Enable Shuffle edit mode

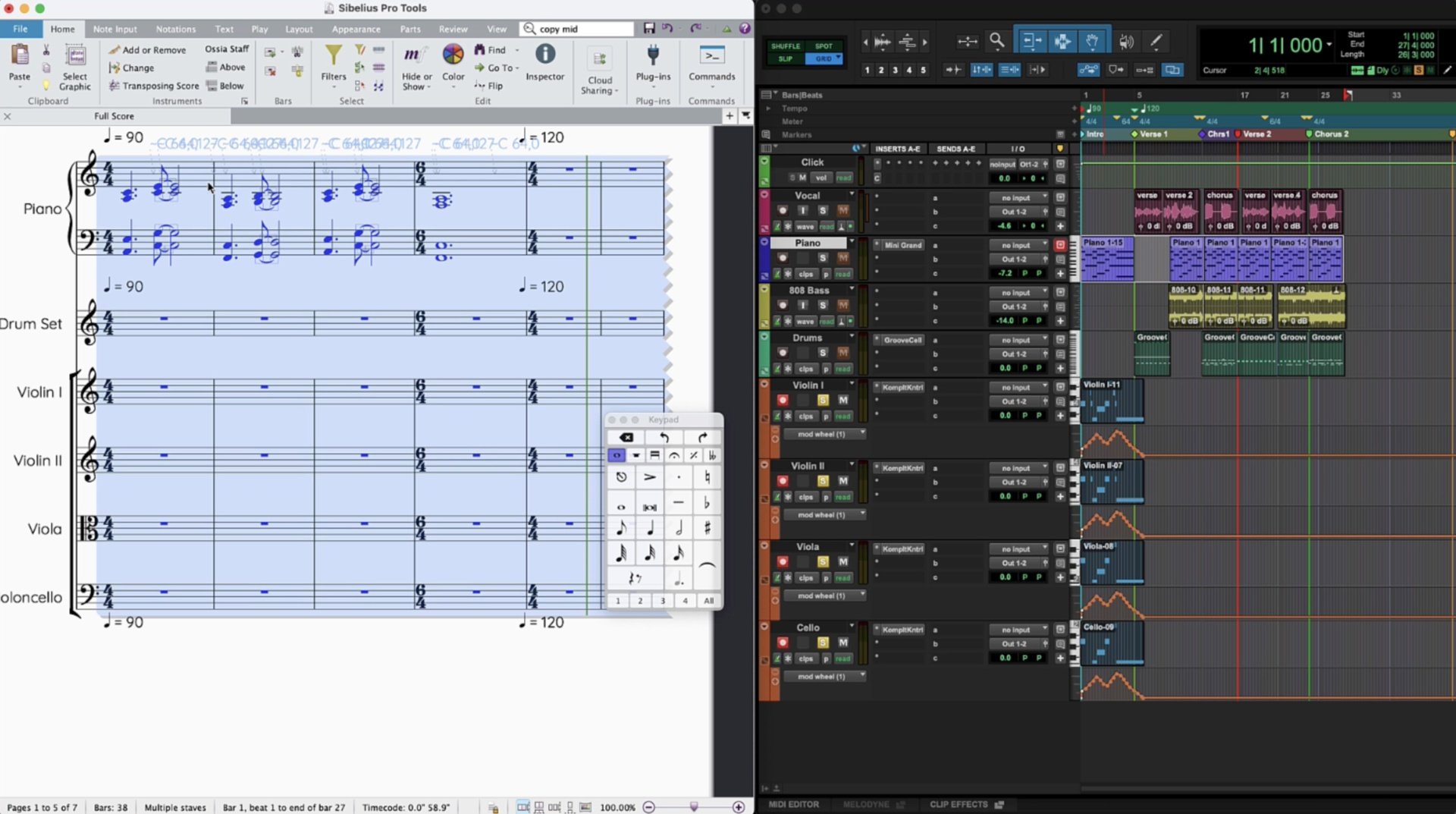click(x=785, y=46)
